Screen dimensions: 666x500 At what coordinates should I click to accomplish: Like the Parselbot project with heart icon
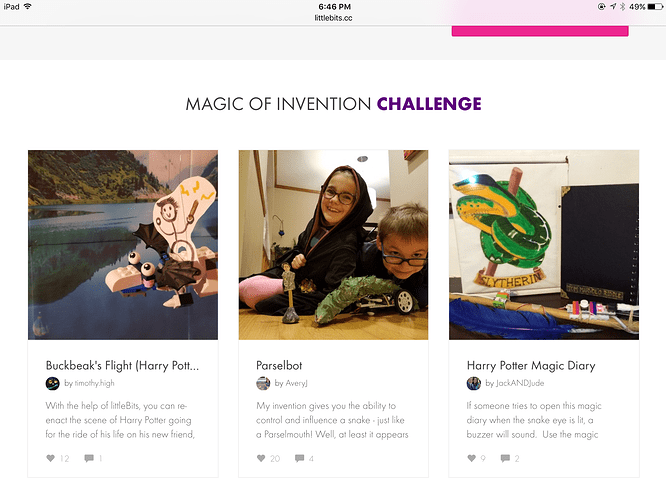tap(262, 458)
